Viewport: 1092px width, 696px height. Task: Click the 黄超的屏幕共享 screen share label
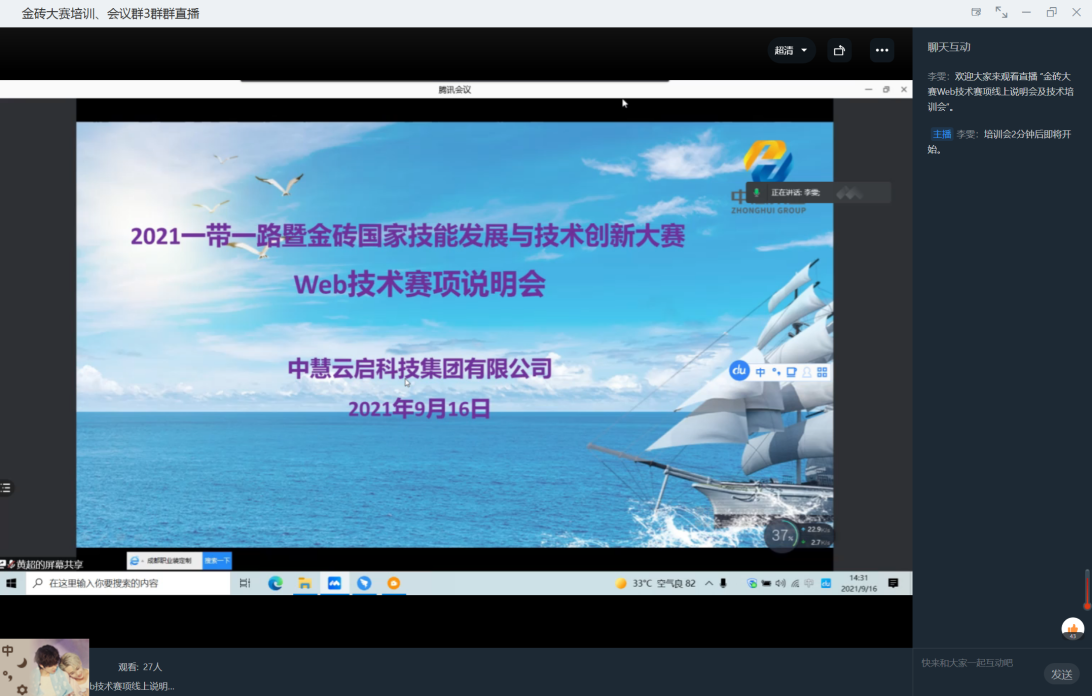[x=49, y=564]
